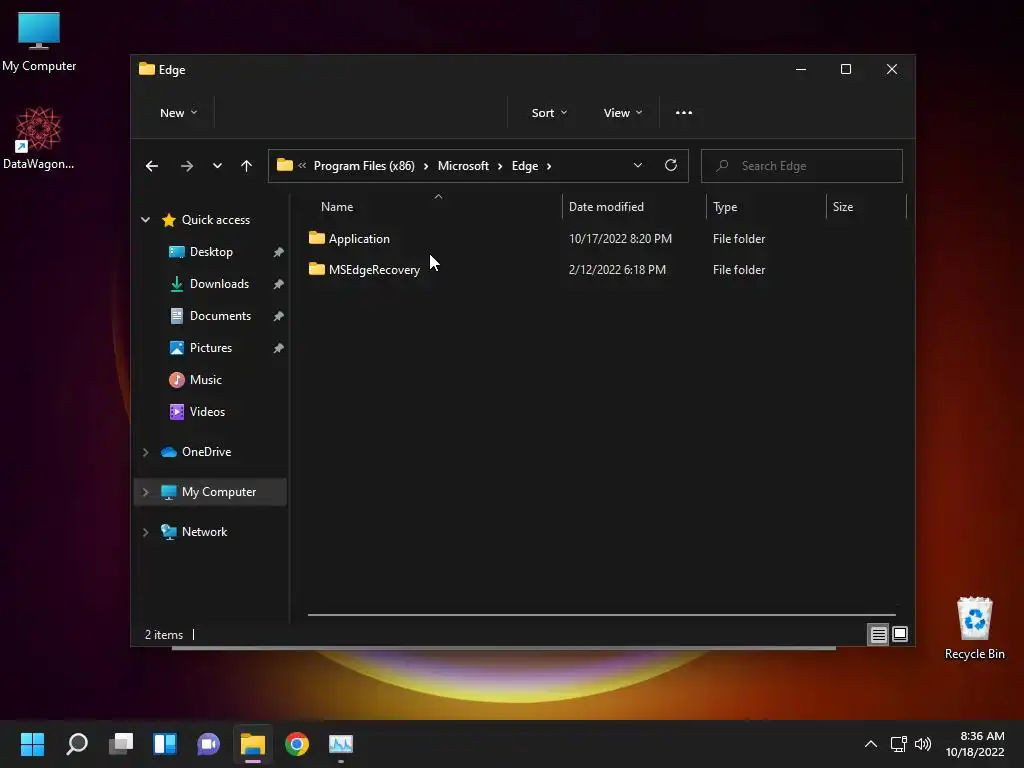Select Network in navigation pane

point(204,532)
